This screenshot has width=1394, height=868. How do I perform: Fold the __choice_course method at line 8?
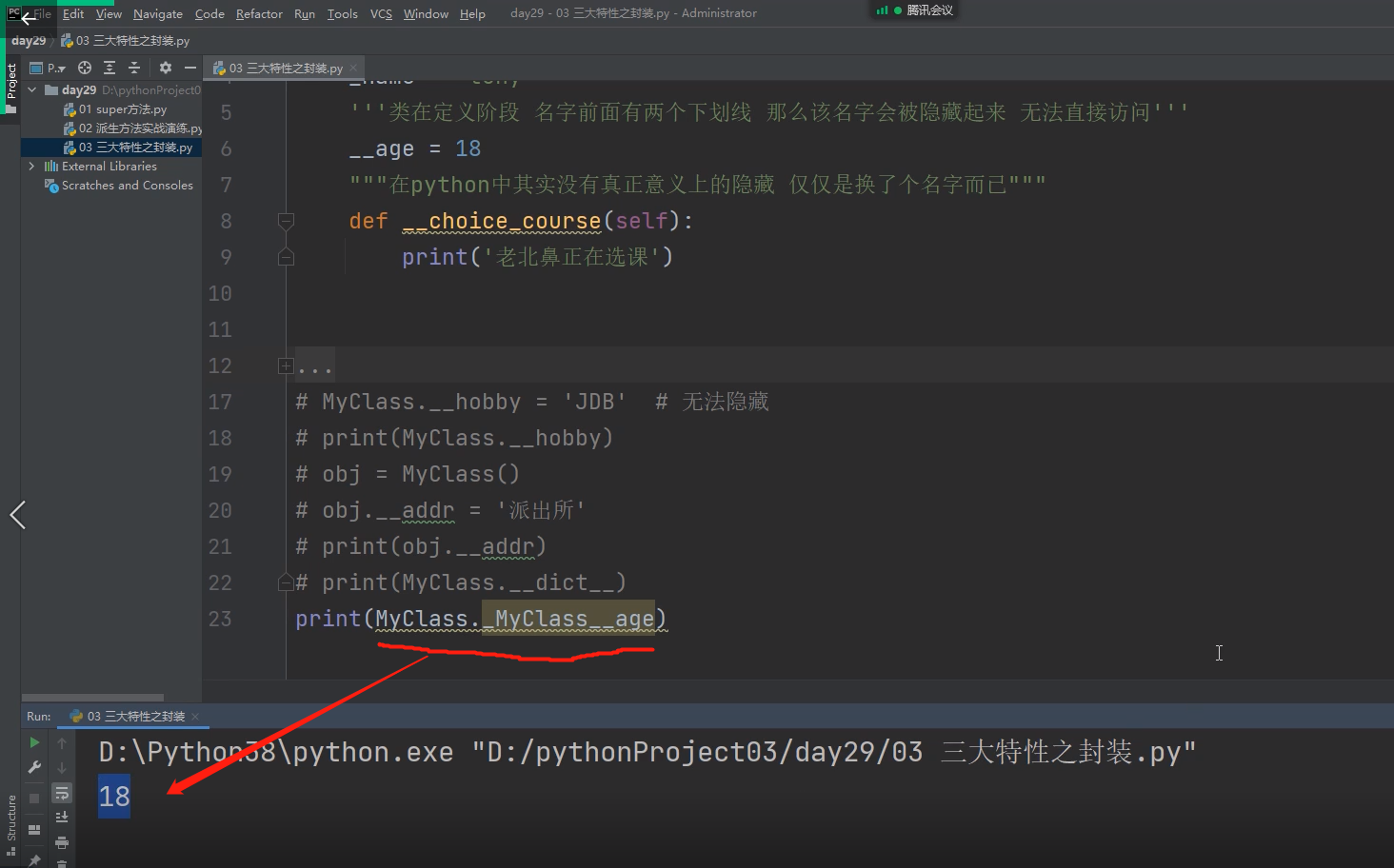pyautogui.click(x=286, y=222)
